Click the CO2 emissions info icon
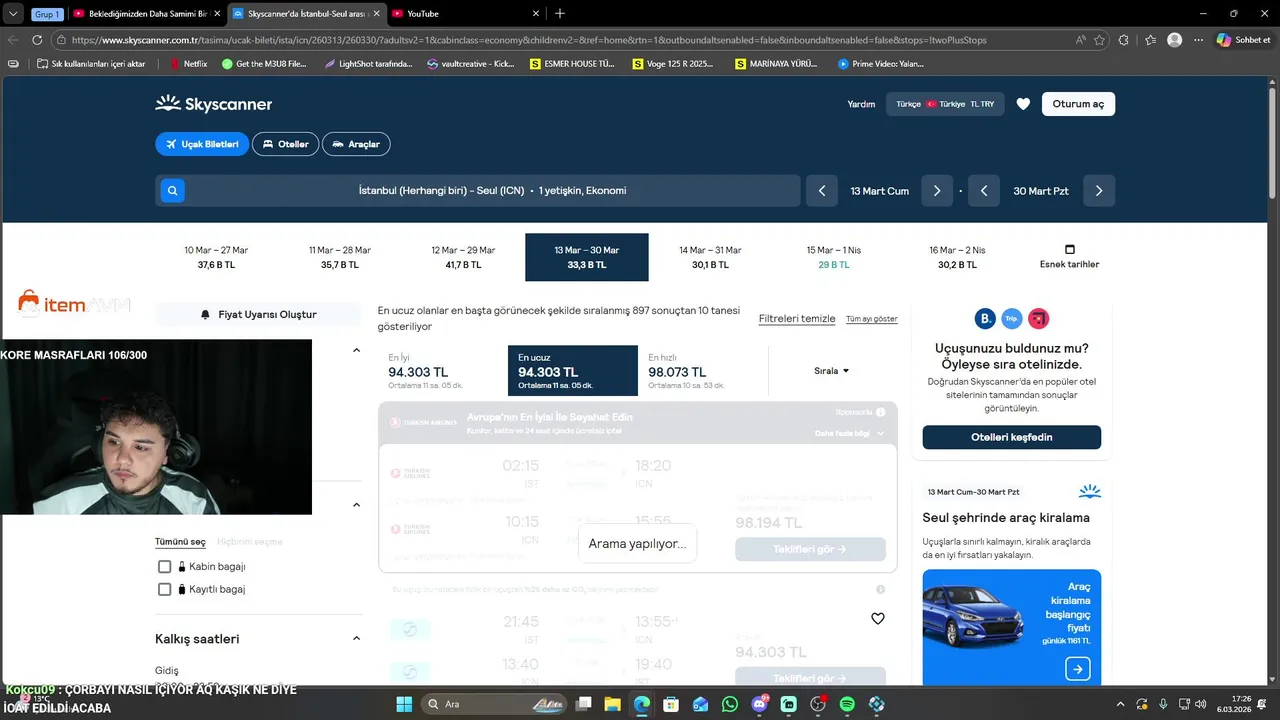Viewport: 1280px width, 720px height. pyautogui.click(x=880, y=590)
